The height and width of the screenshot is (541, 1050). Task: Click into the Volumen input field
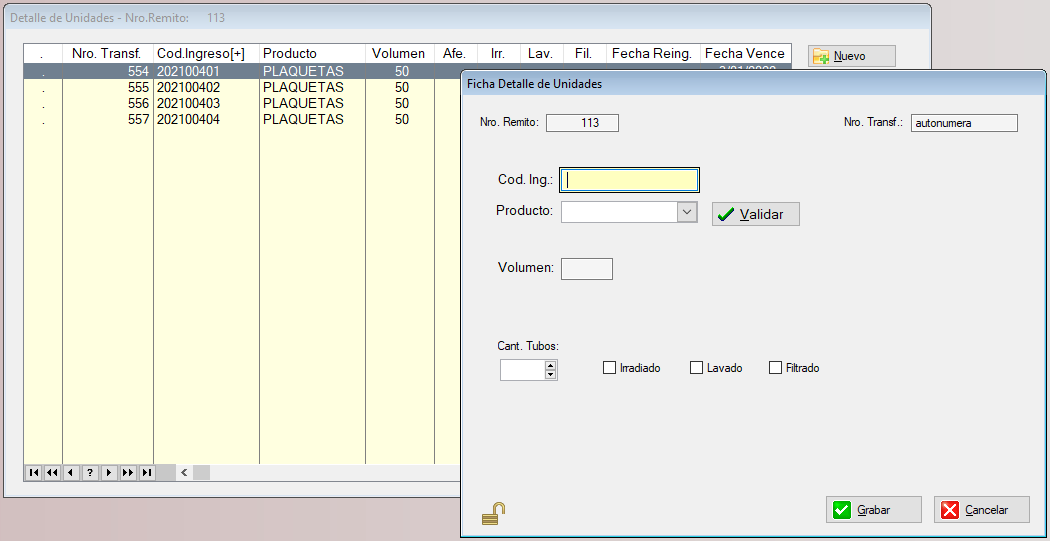(x=587, y=268)
